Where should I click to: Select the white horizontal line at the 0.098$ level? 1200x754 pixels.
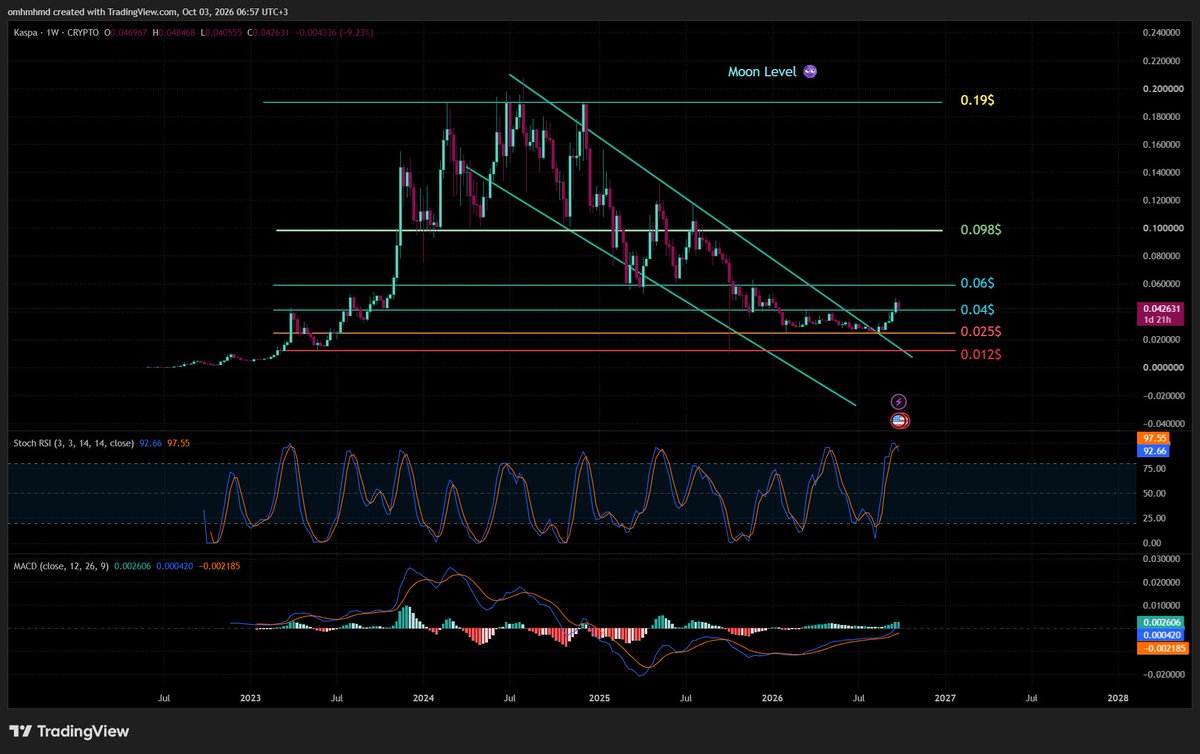609,230
